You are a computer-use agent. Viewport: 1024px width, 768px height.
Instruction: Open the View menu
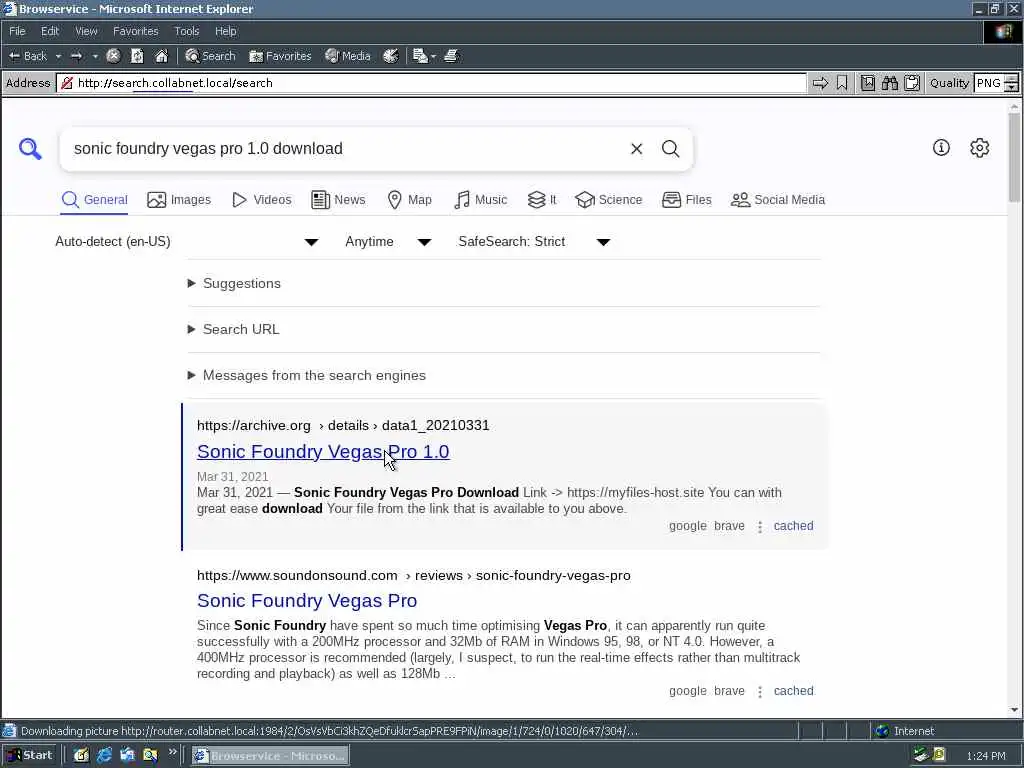pos(86,31)
